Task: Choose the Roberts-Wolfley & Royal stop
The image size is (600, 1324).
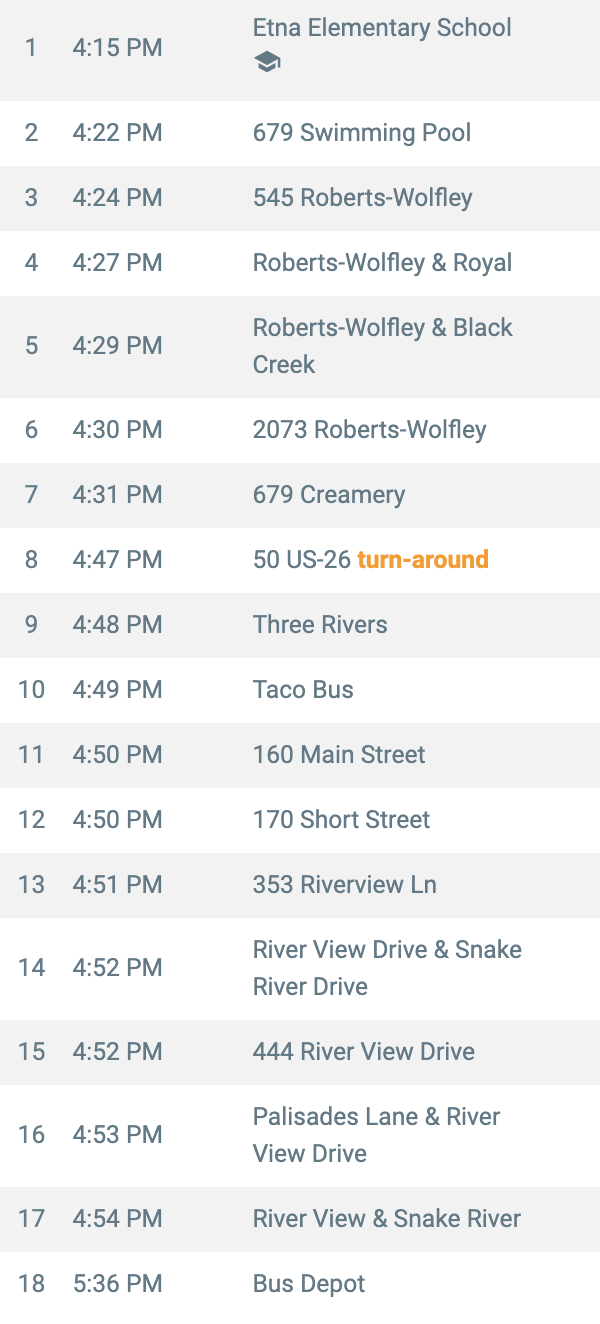Action: tap(300, 263)
